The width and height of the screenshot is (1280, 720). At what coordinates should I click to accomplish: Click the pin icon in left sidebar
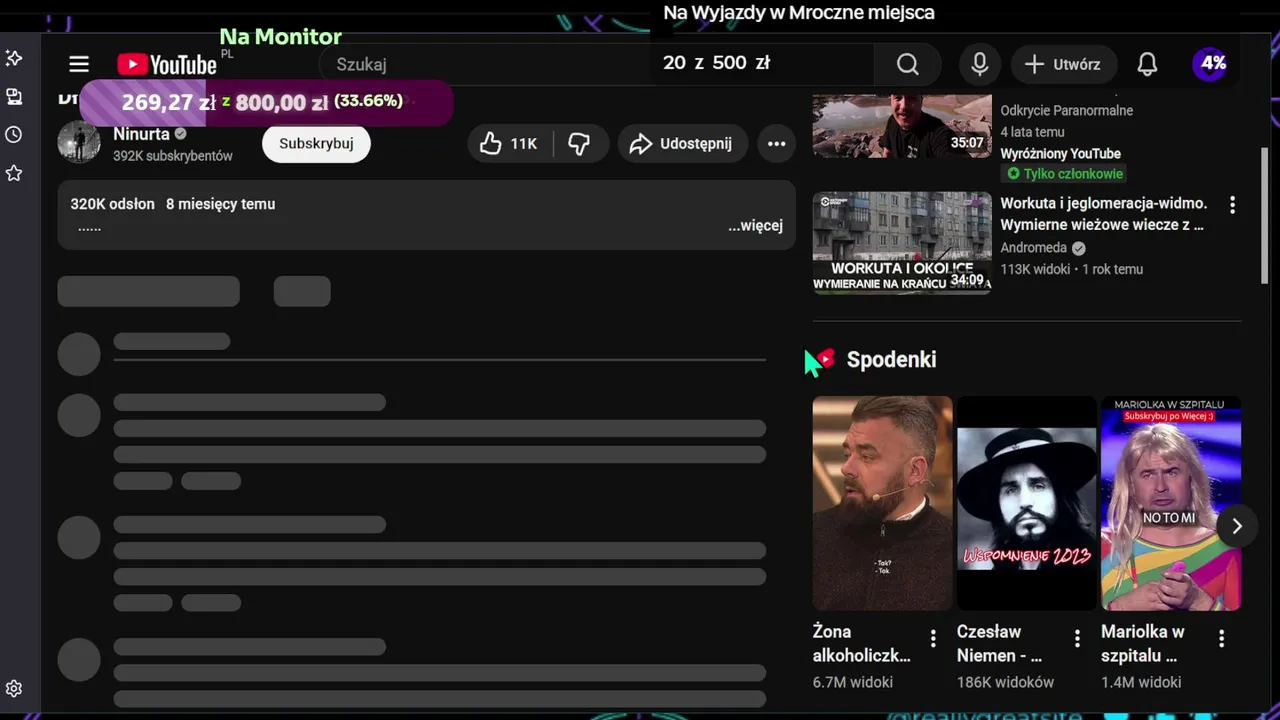tap(14, 58)
